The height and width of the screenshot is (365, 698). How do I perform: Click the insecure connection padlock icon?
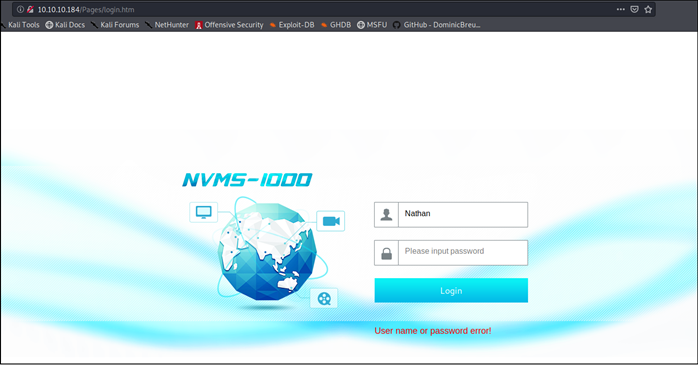[30, 9]
